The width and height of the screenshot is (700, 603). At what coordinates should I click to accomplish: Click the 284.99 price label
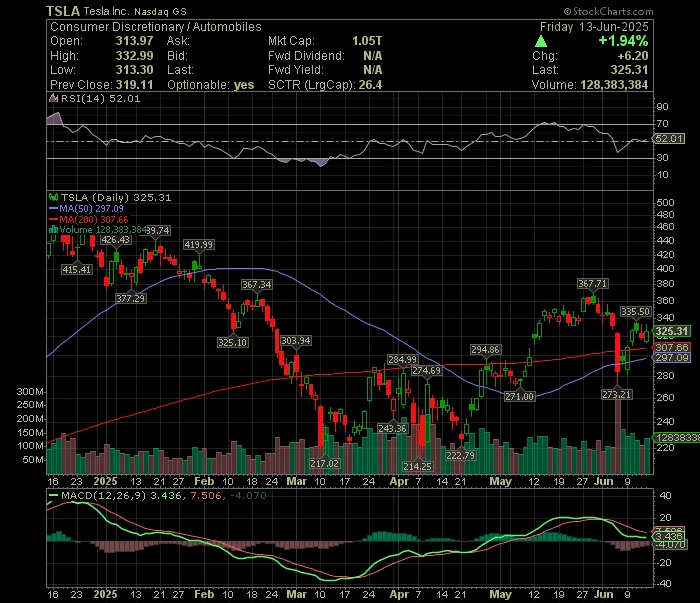coord(402,359)
